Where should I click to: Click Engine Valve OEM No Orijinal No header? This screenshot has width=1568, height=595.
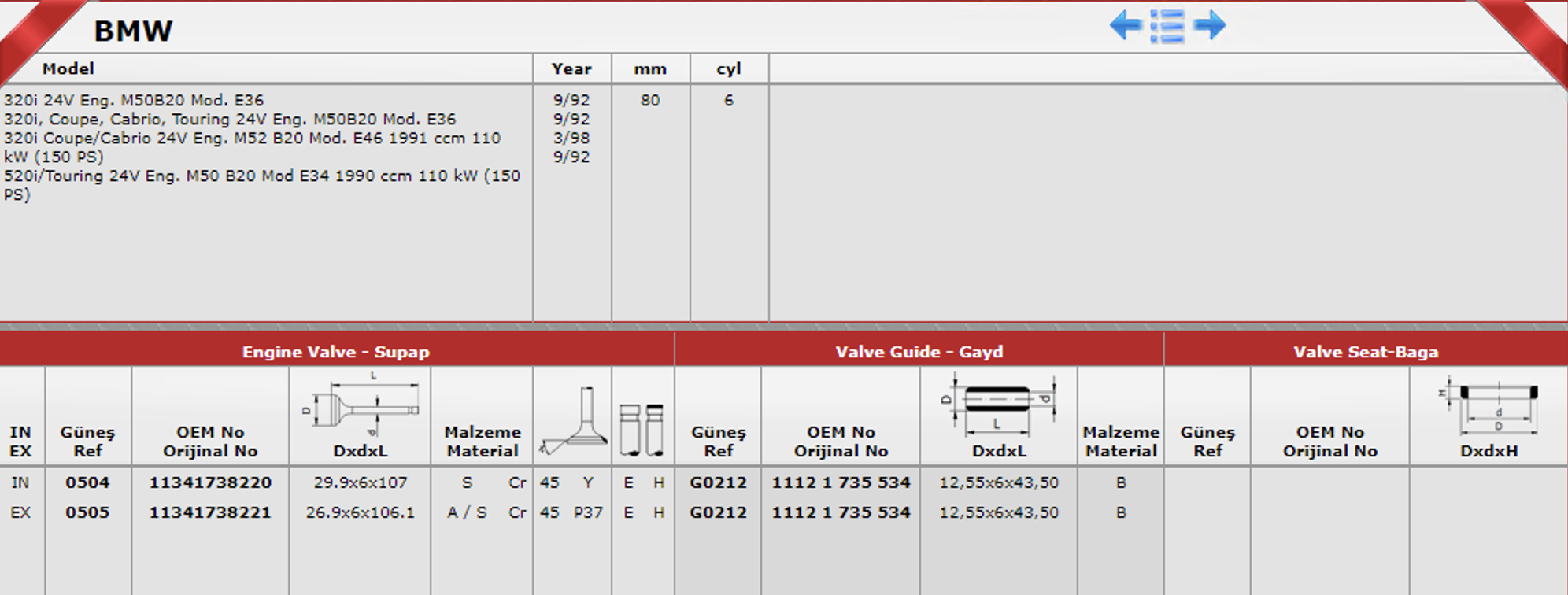[x=210, y=442]
